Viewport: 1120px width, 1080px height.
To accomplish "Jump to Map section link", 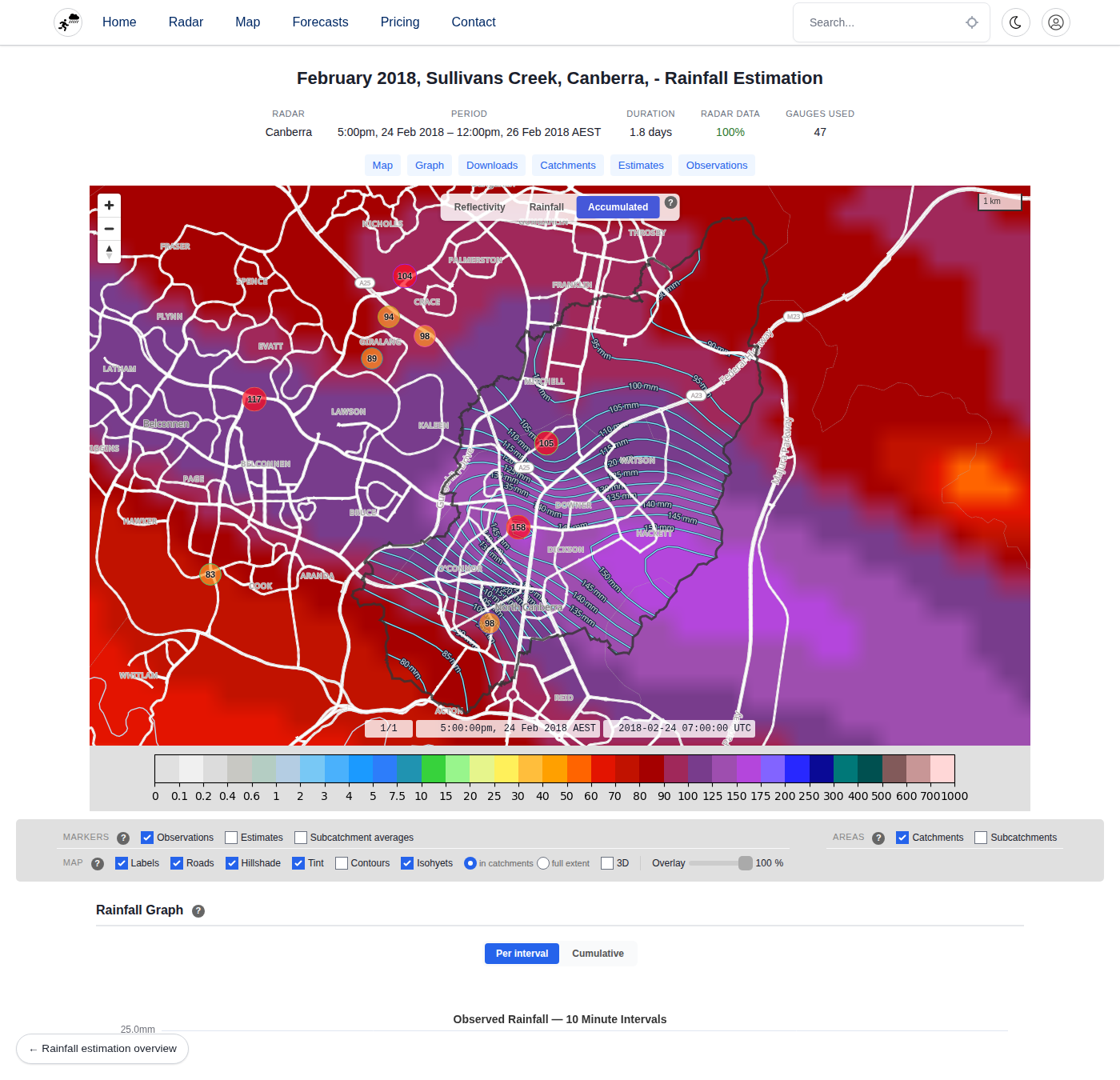I will 382,166.
